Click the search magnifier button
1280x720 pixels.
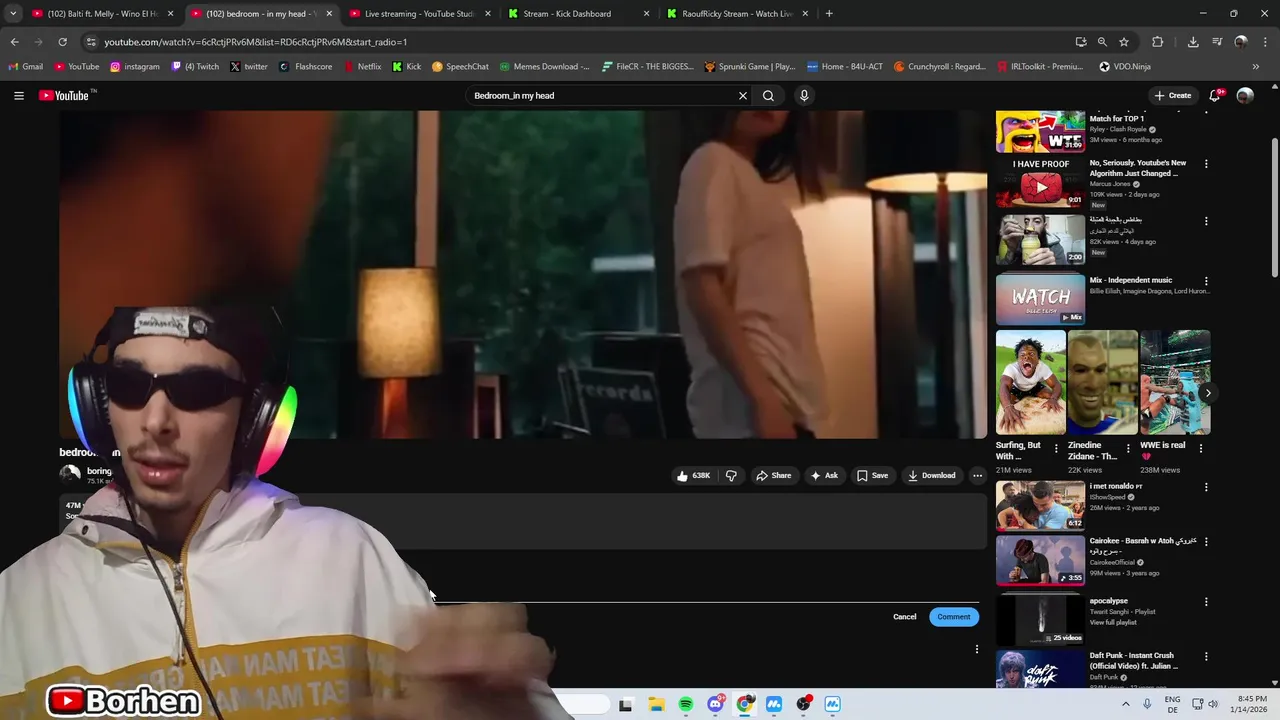(x=768, y=96)
